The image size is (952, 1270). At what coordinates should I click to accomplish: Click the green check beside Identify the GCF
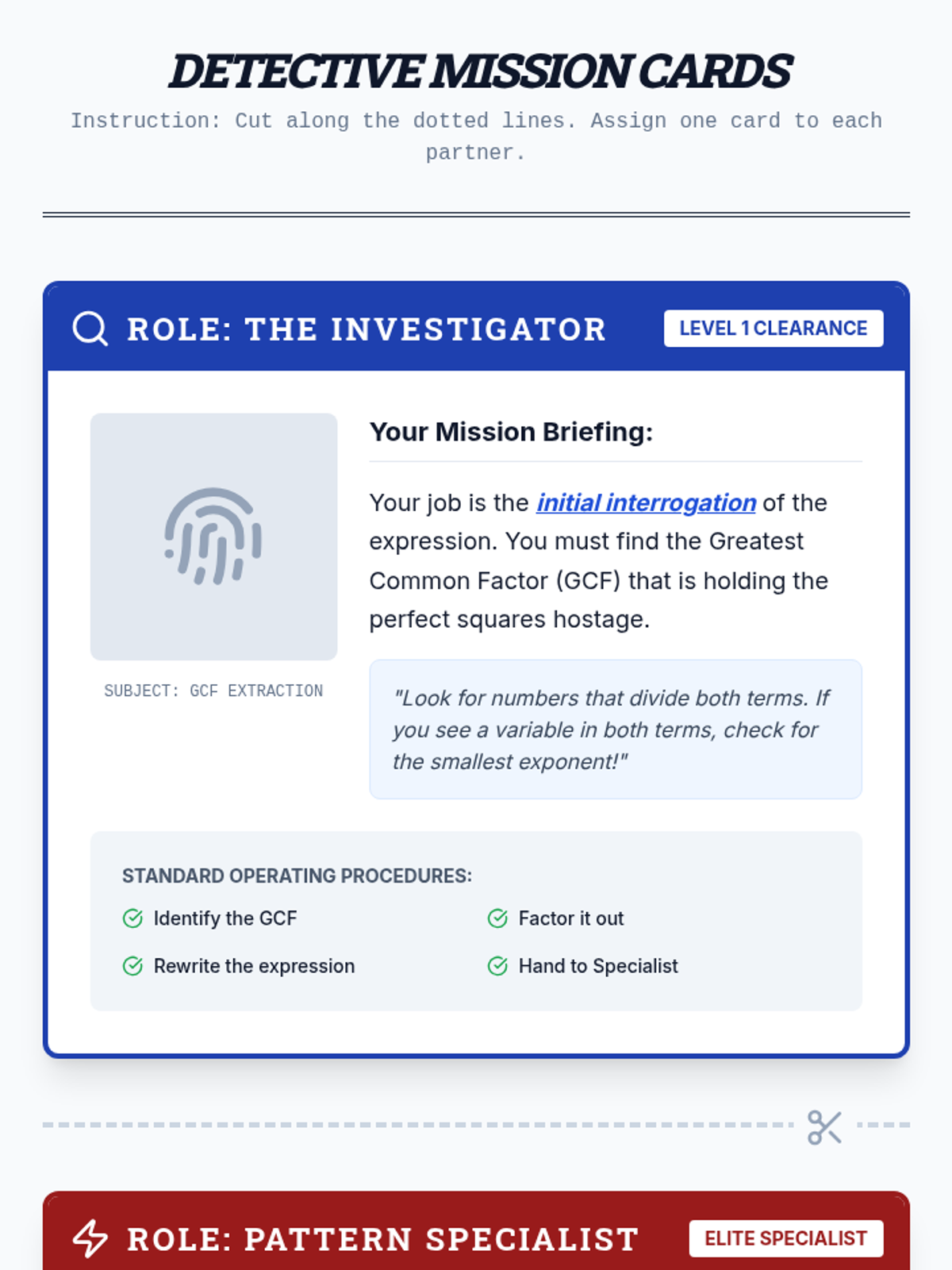(132, 918)
